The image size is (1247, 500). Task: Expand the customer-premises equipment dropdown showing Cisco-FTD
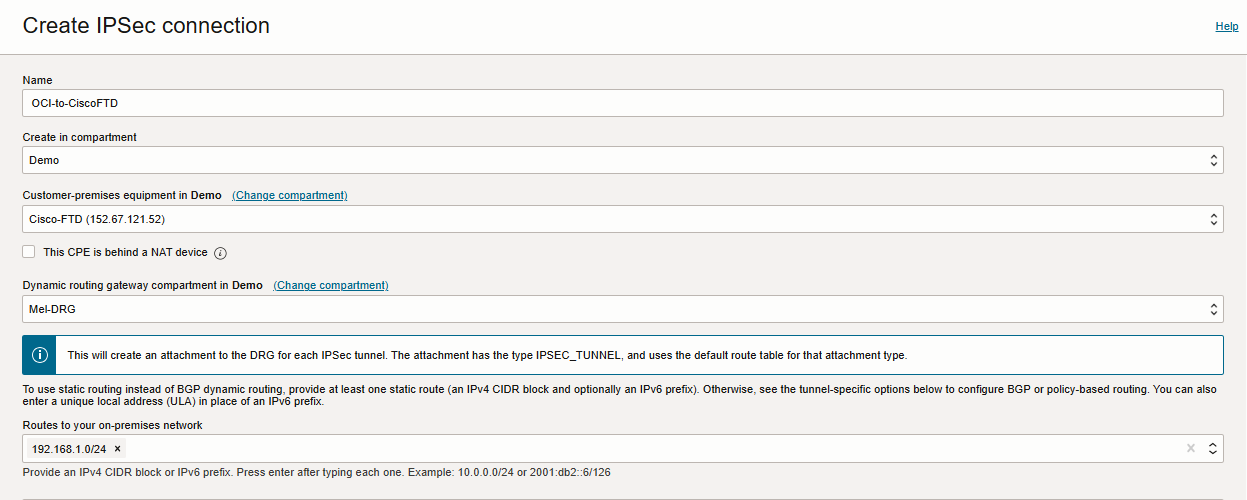point(600,219)
